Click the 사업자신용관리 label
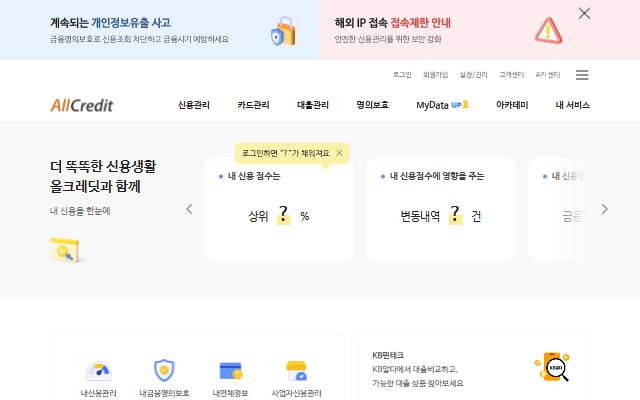The image size is (640, 400). [x=296, y=393]
